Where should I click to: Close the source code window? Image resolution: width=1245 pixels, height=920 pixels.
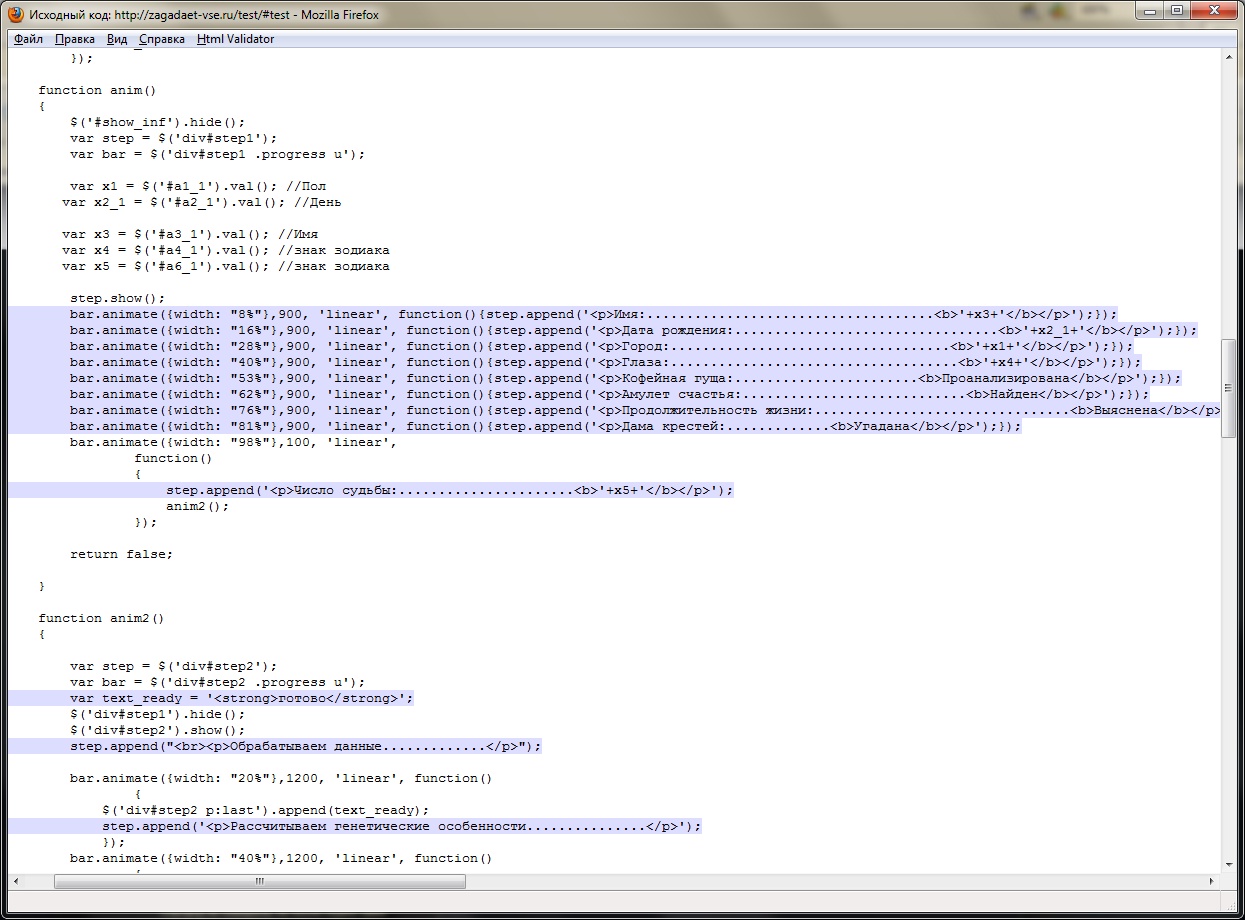(x=1212, y=11)
